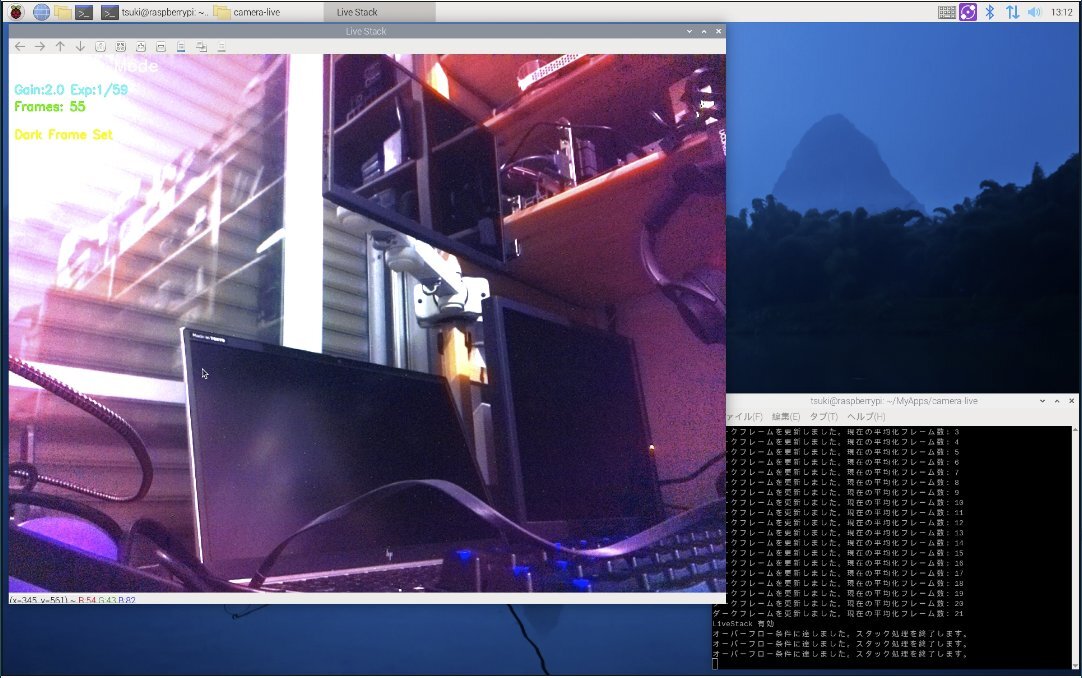Open the on-screen keyboard tray icon
Image resolution: width=1082 pixels, height=678 pixels.
pos(947,12)
